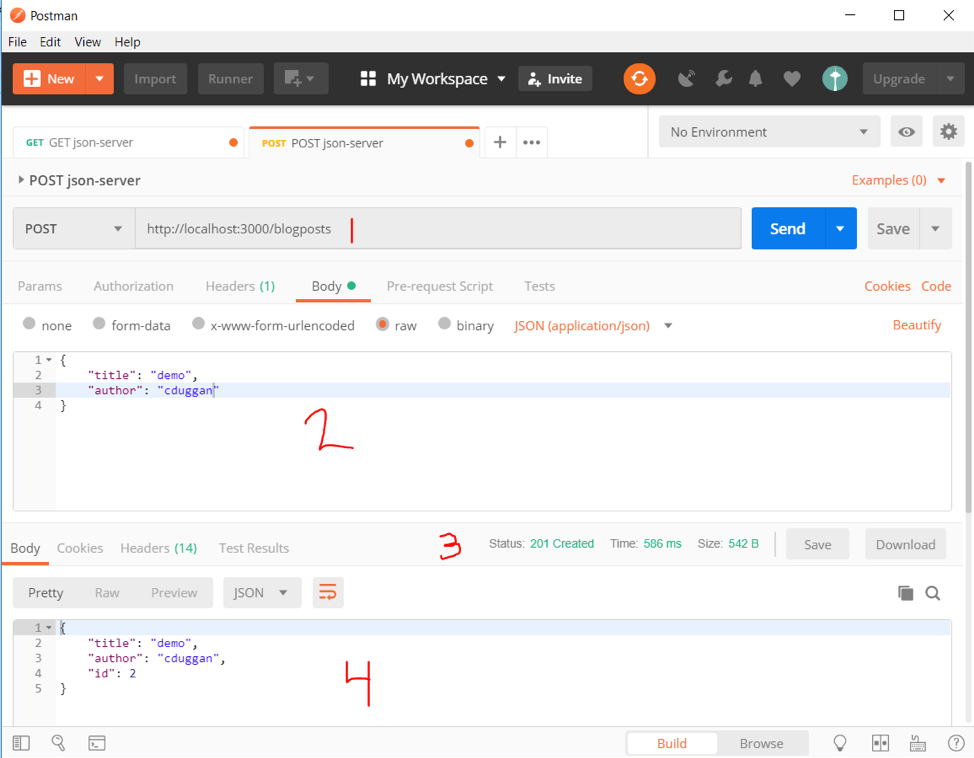Viewport: 974px width, 758px height.
Task: Open the File menu
Action: [17, 42]
